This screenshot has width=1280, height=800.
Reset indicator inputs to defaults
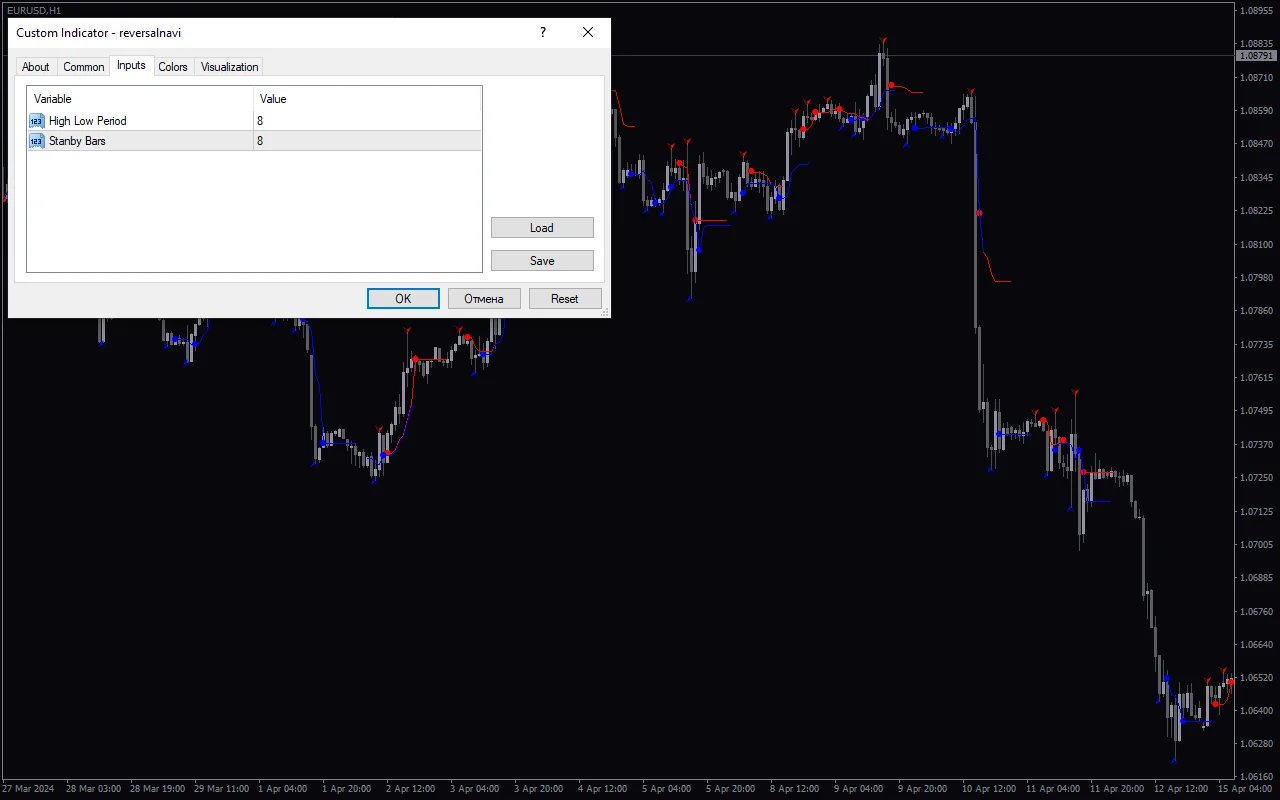pyautogui.click(x=565, y=298)
